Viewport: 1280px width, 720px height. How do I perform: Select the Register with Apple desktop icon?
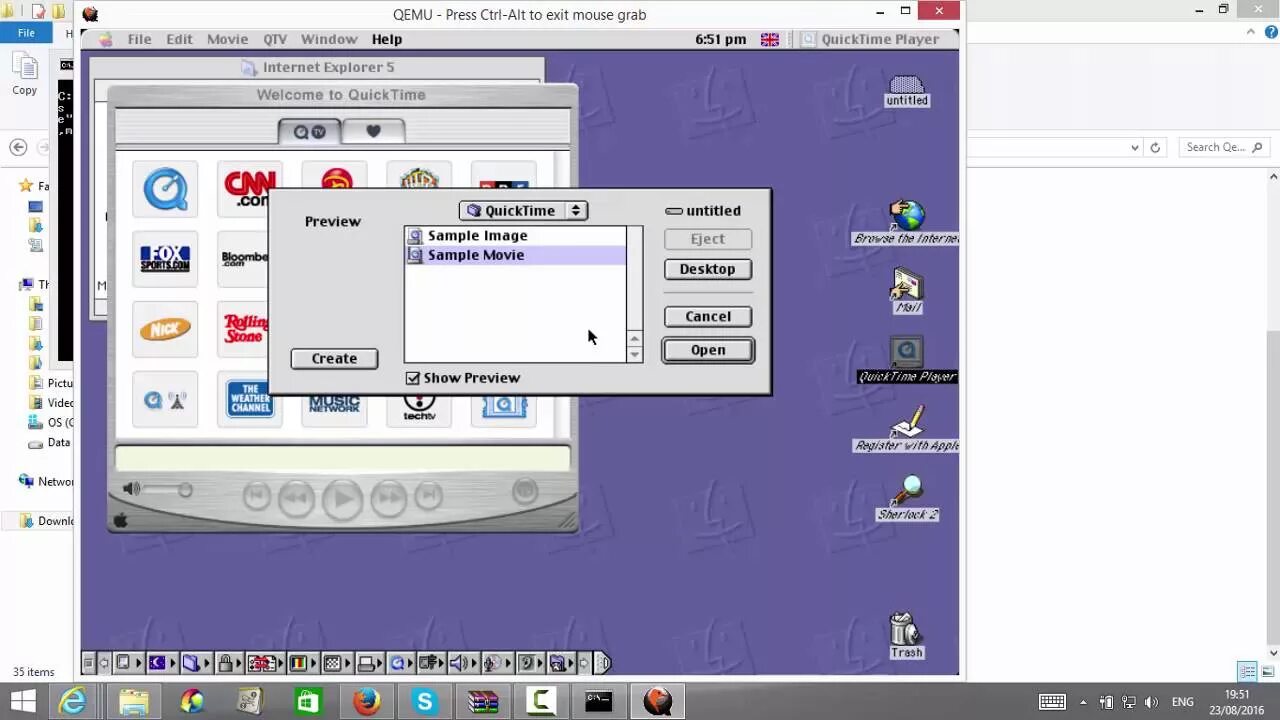coord(907,428)
